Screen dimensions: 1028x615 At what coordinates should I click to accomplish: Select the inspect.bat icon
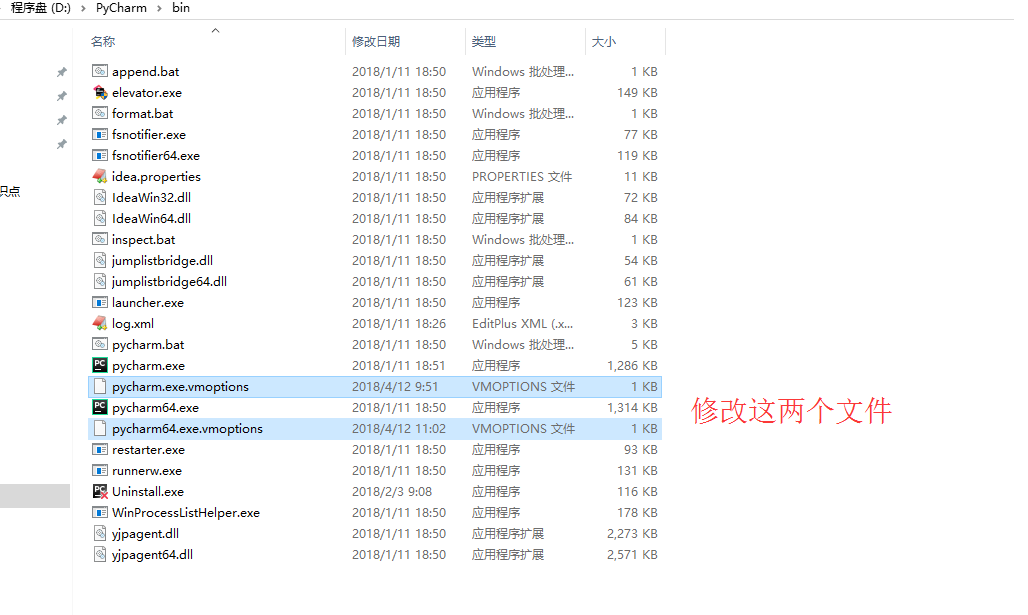pos(100,239)
